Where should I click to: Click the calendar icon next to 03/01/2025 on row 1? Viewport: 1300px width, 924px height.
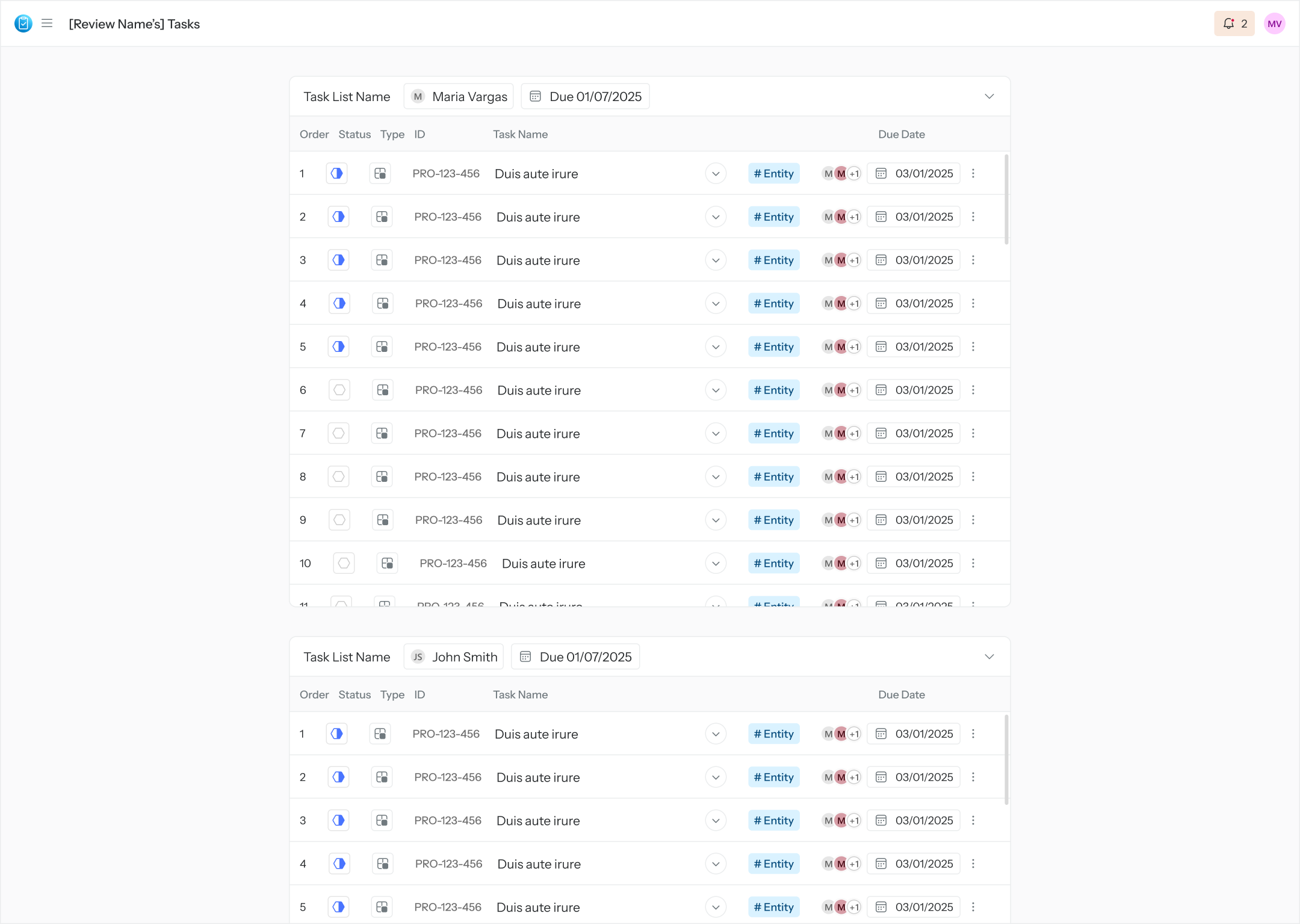click(881, 173)
